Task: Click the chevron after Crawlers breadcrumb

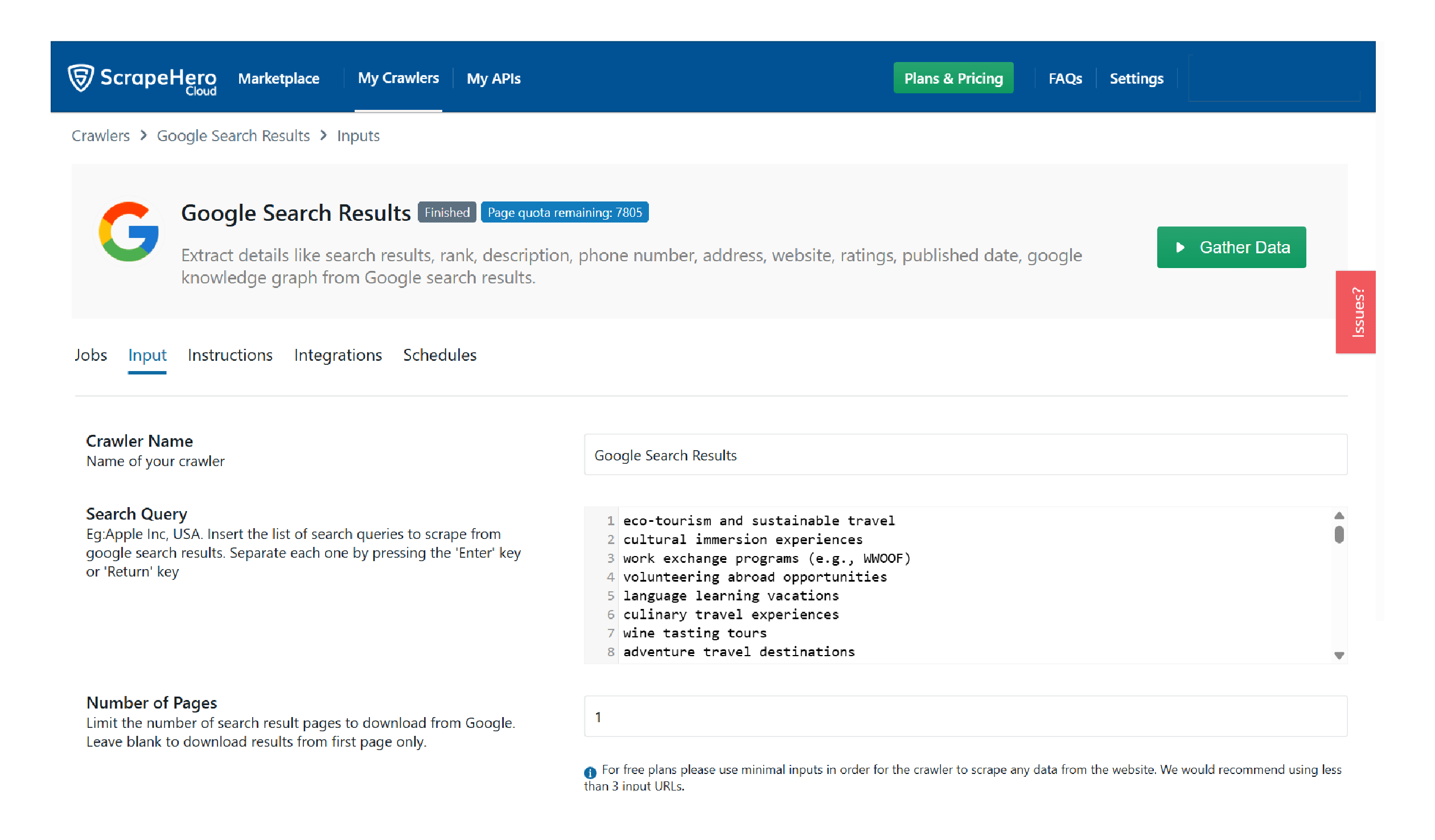Action: [143, 135]
